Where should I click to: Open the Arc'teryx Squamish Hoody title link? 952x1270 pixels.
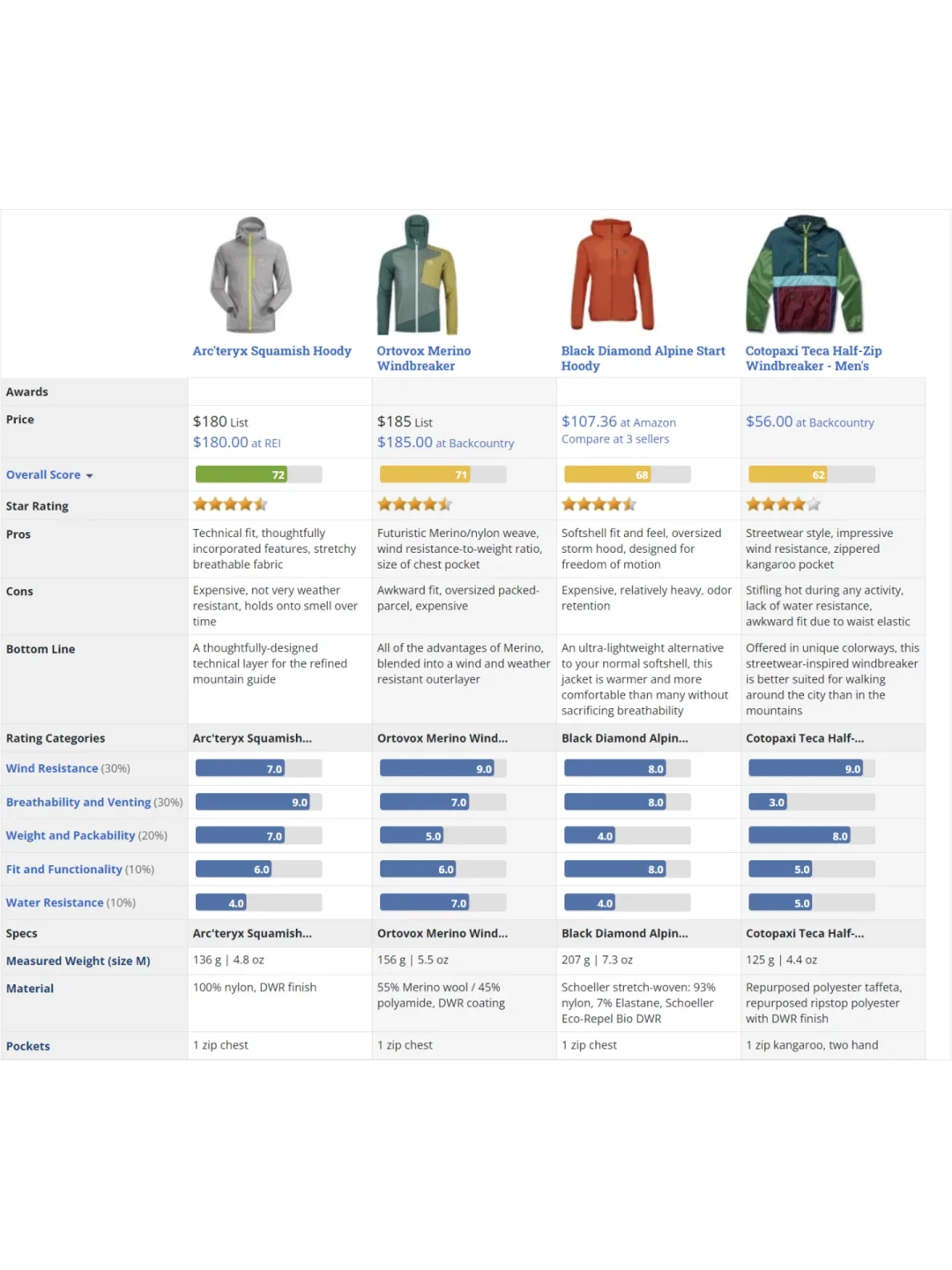[271, 351]
